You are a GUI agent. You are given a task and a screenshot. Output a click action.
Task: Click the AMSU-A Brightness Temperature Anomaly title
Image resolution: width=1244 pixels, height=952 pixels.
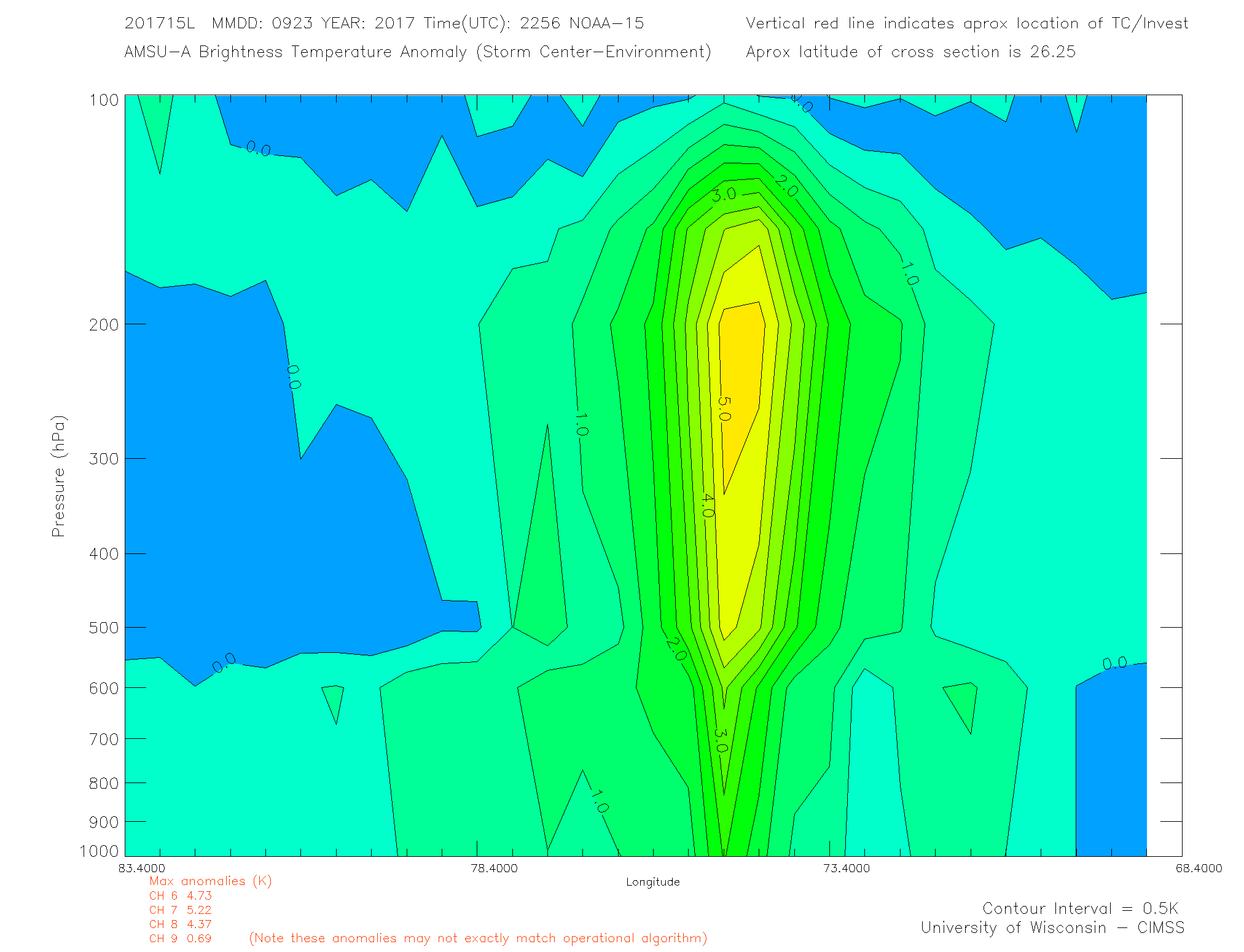[x=418, y=52]
